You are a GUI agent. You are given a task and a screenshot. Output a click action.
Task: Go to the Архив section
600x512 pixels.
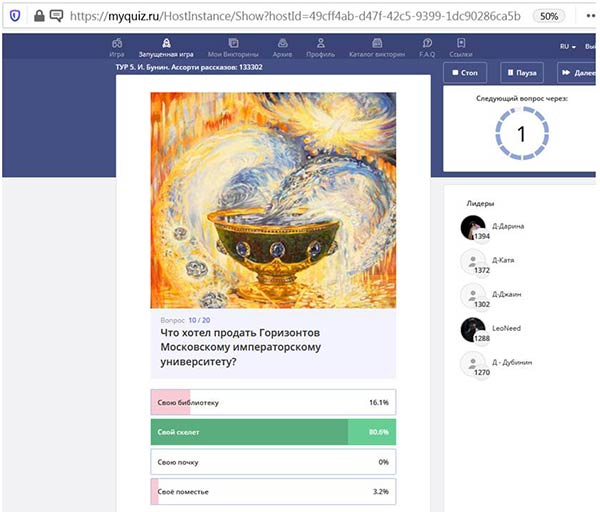coord(282,47)
